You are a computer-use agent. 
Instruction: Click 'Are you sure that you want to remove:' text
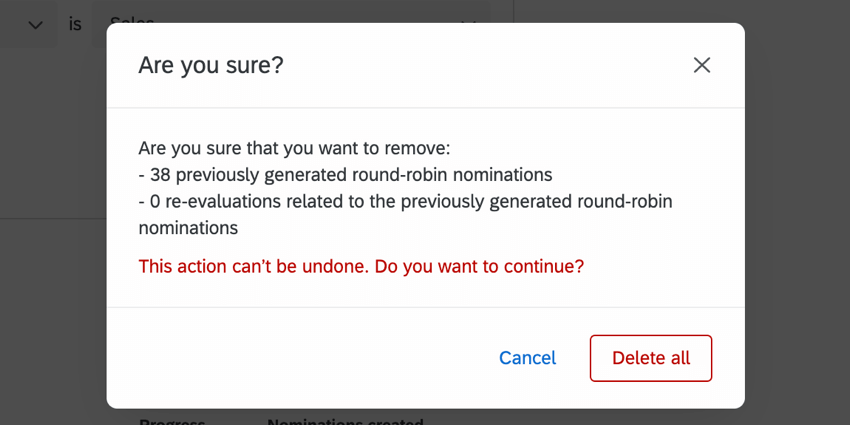point(294,148)
